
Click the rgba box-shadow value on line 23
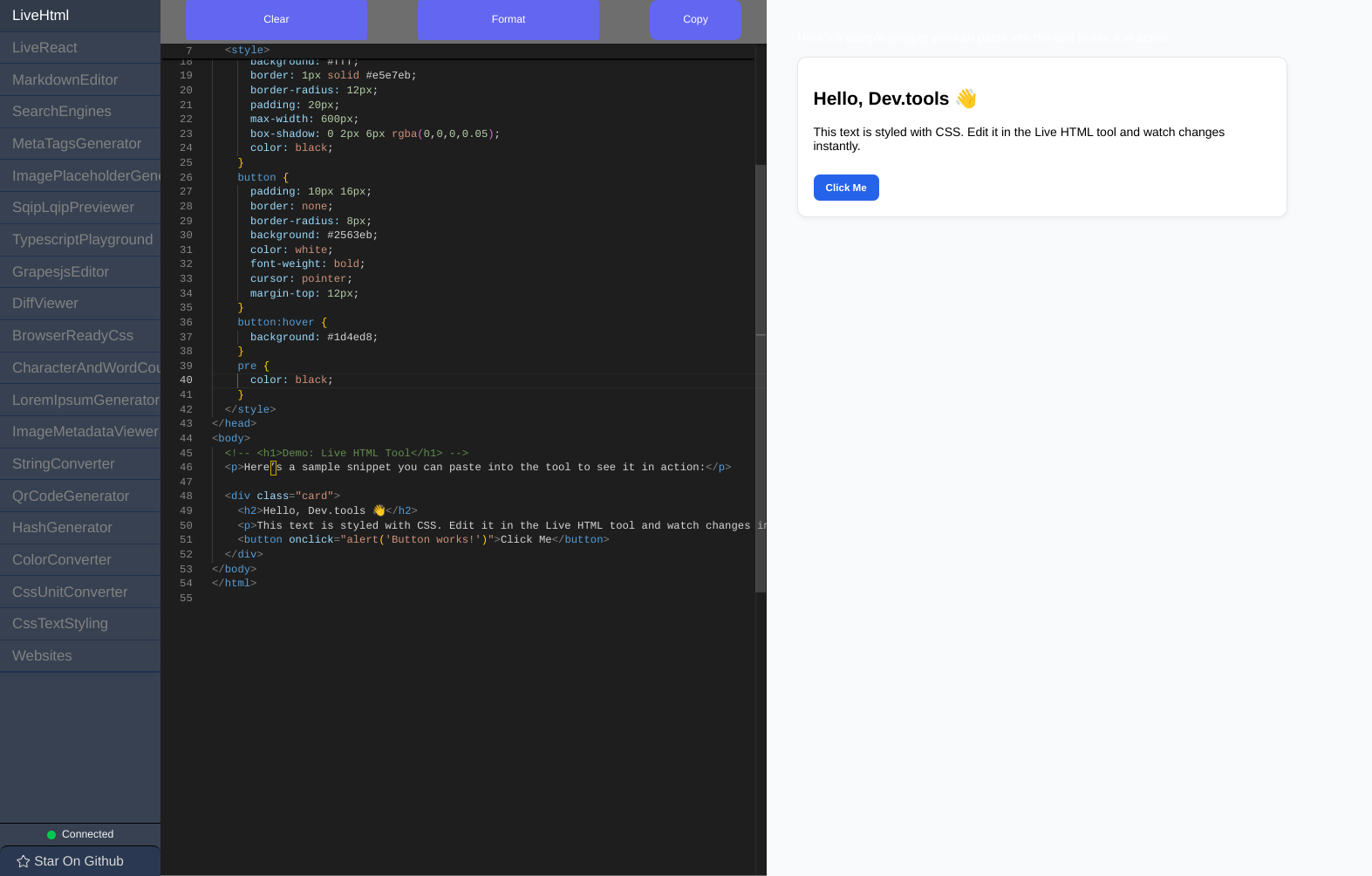[443, 134]
